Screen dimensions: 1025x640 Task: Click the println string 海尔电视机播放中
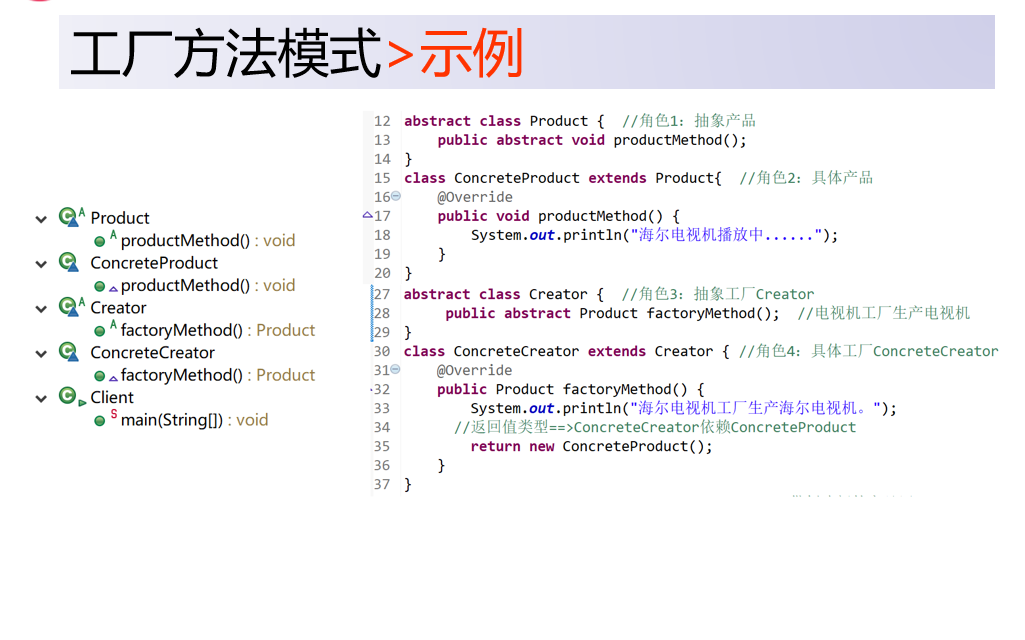726,235
